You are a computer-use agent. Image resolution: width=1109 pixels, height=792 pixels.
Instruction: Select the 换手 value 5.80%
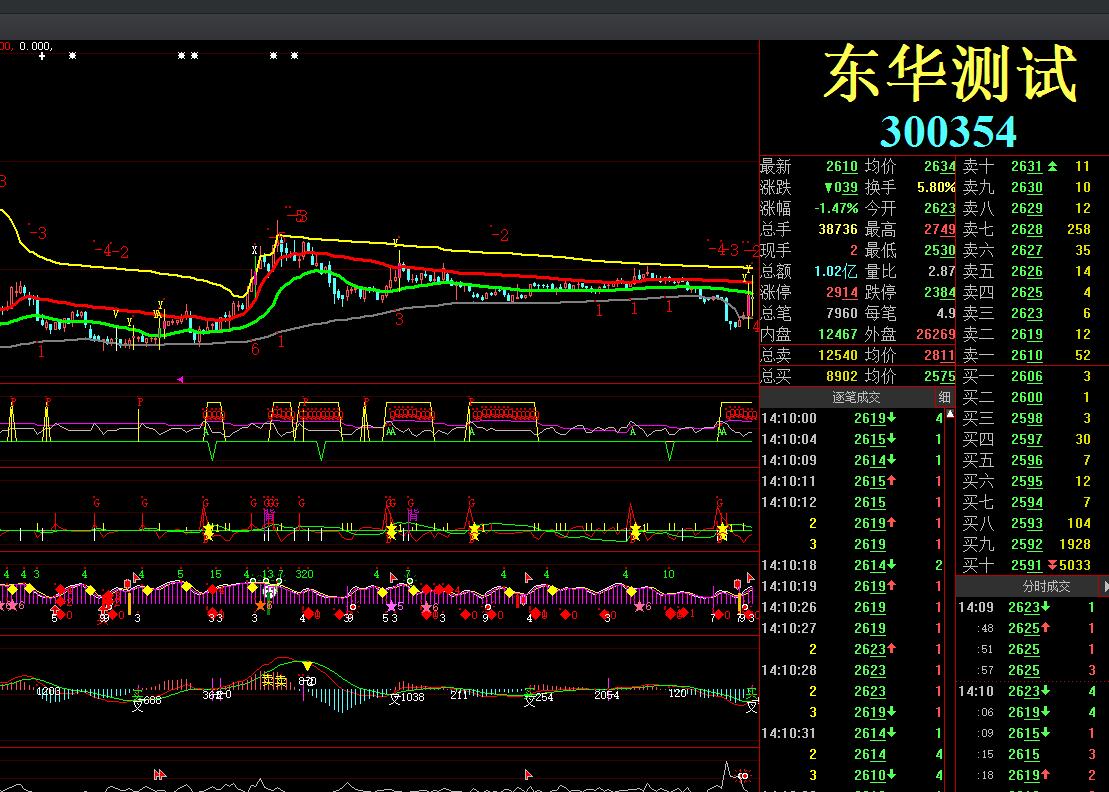pos(936,187)
